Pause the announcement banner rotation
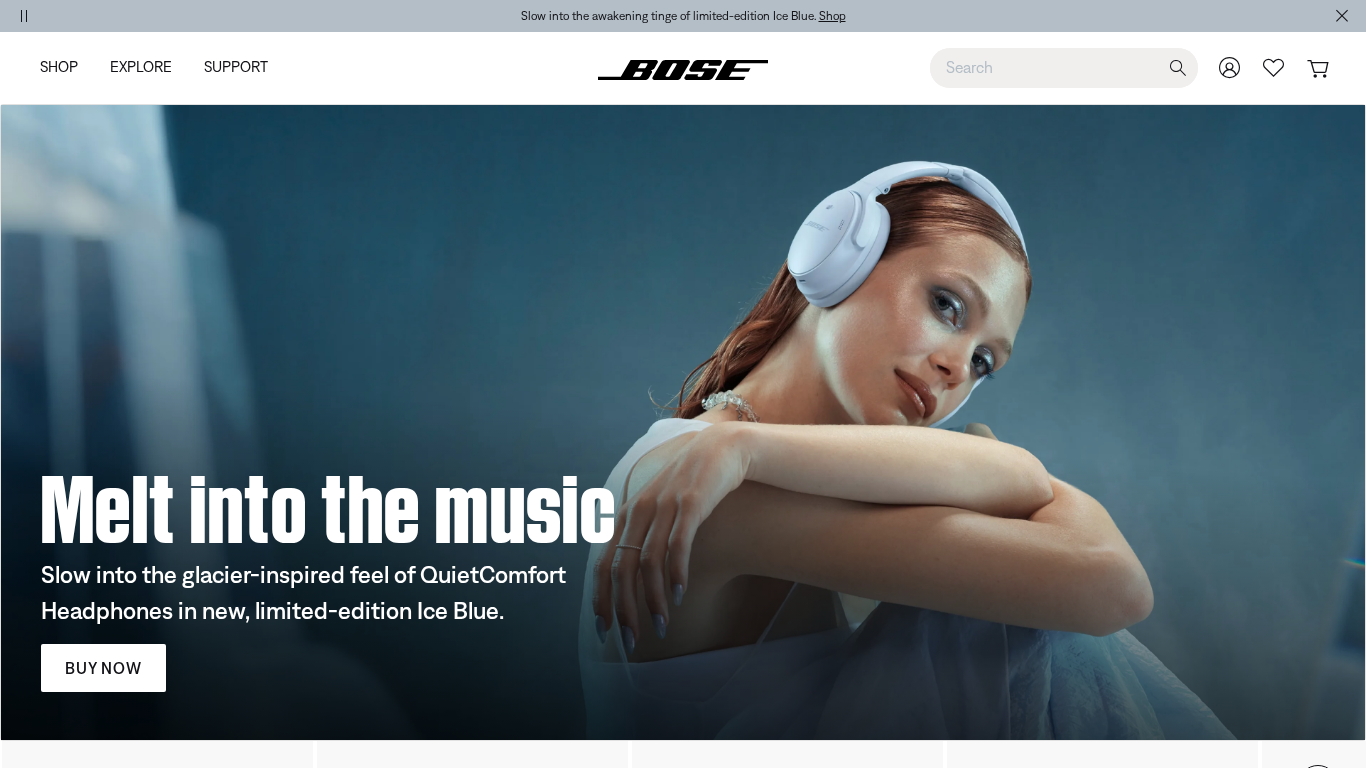 click(x=24, y=16)
